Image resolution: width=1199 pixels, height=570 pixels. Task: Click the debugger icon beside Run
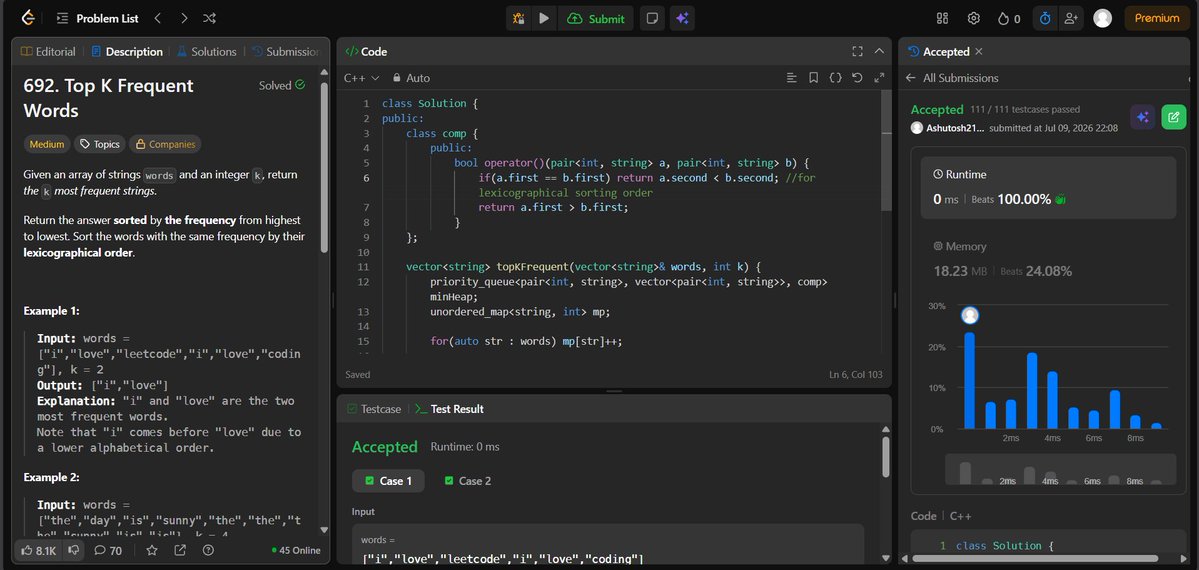[519, 18]
